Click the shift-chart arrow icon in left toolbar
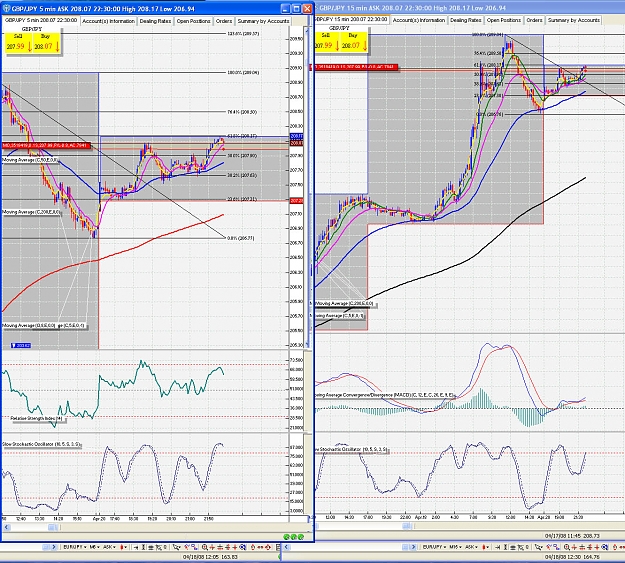The width and height of the screenshot is (625, 563). click(x=135, y=547)
